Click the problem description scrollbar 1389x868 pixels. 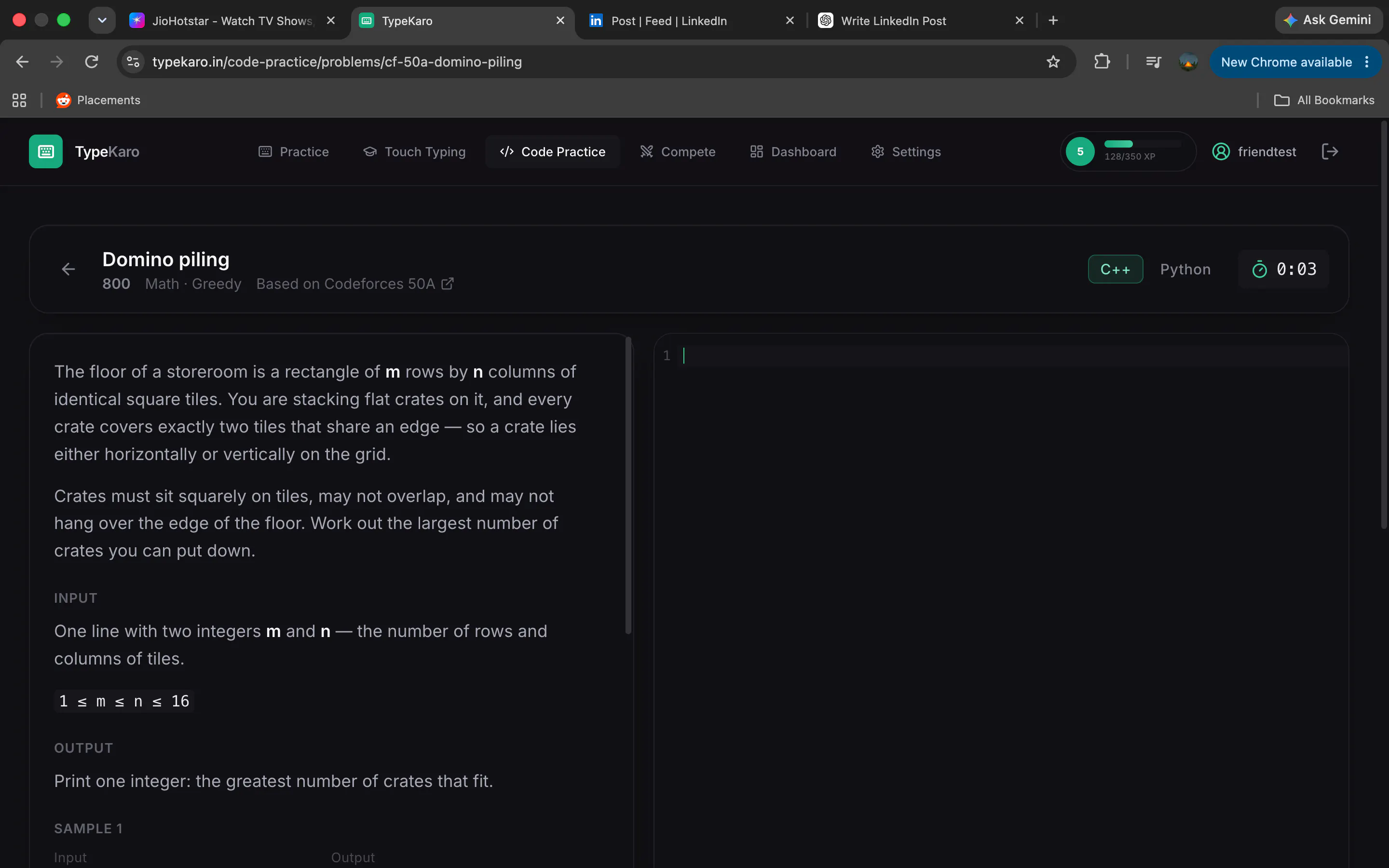[x=628, y=485]
